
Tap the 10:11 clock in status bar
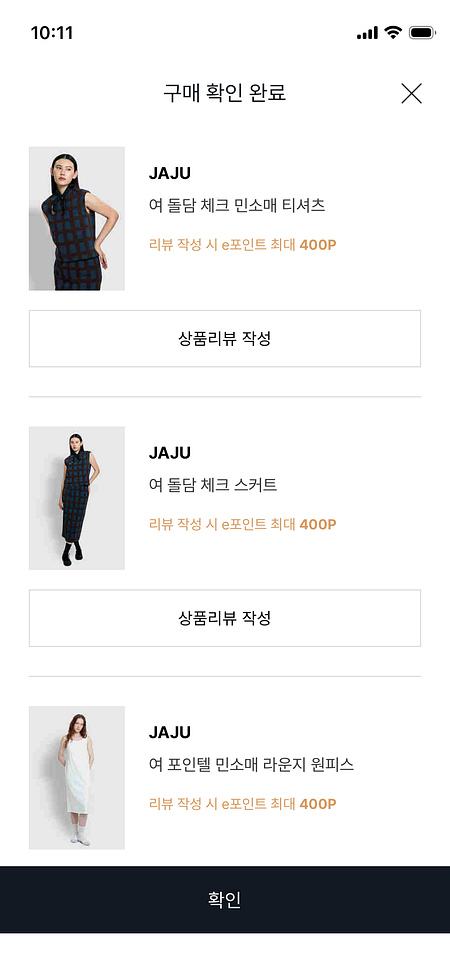point(52,33)
